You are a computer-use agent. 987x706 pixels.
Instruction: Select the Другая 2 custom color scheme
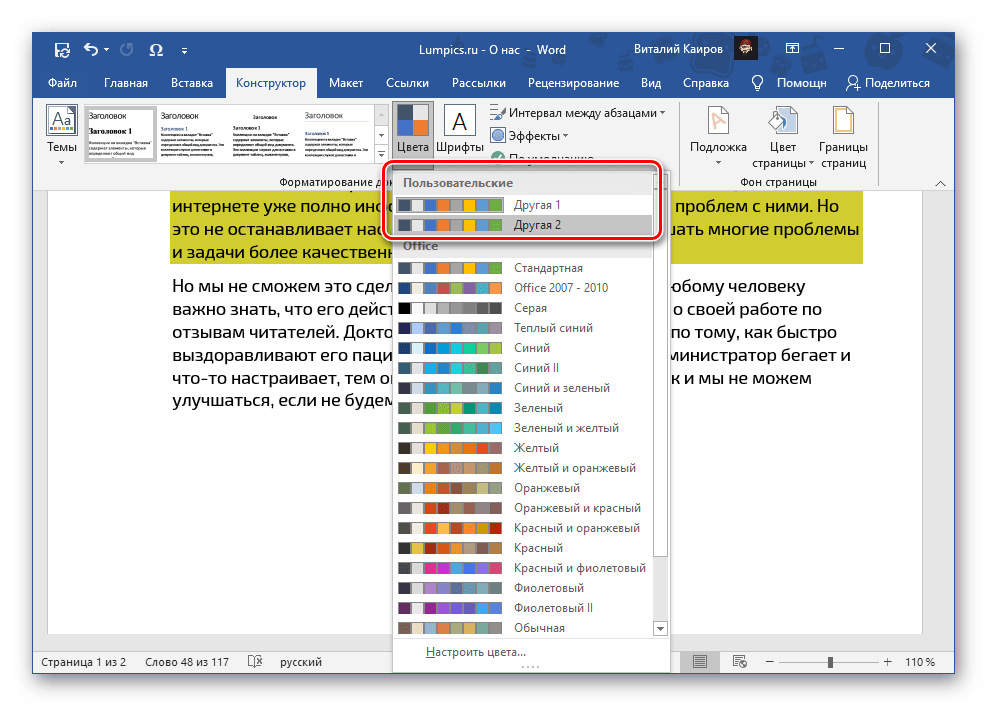point(537,225)
